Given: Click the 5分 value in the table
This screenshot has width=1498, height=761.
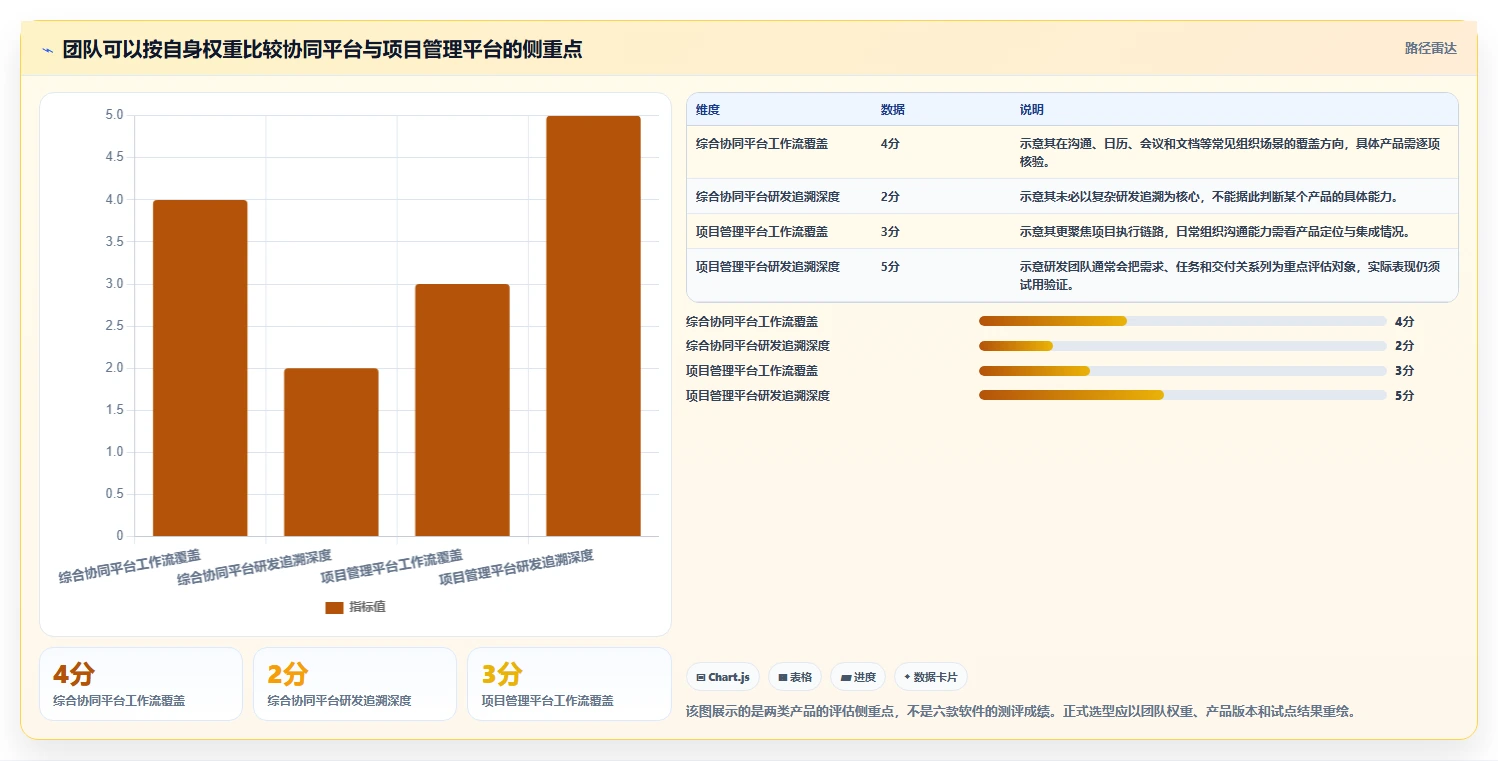Looking at the screenshot, I should (x=890, y=267).
